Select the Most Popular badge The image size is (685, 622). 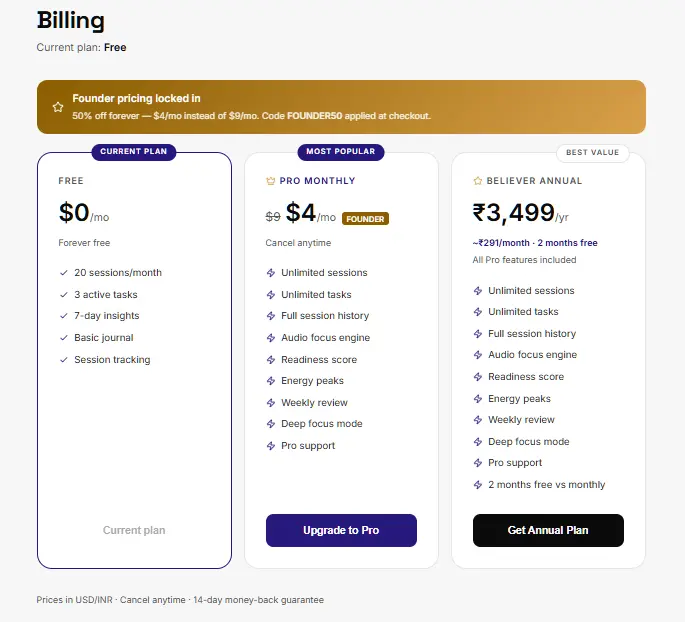click(341, 152)
